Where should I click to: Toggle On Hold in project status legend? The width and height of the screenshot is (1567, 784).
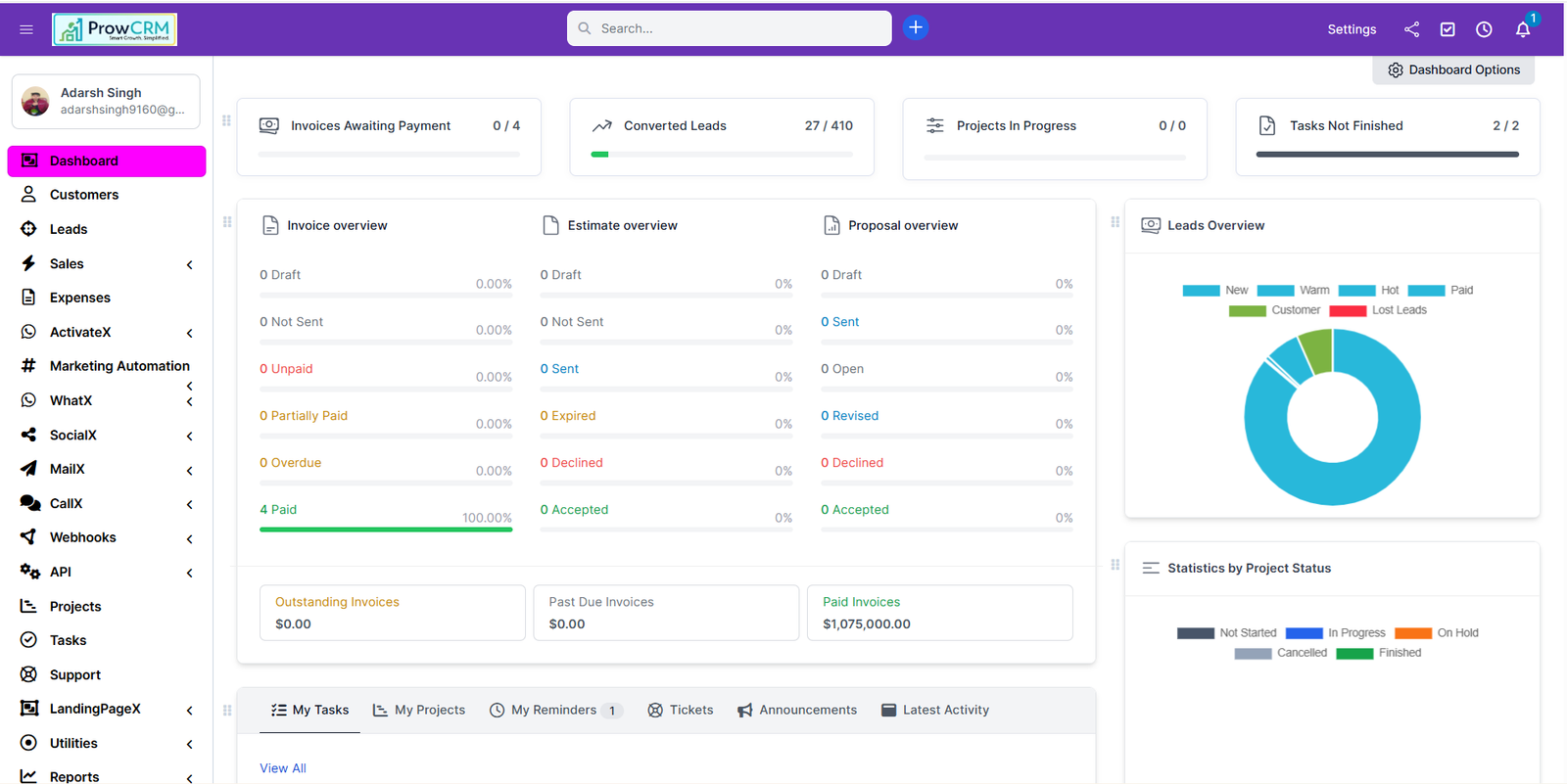pyautogui.click(x=1437, y=633)
